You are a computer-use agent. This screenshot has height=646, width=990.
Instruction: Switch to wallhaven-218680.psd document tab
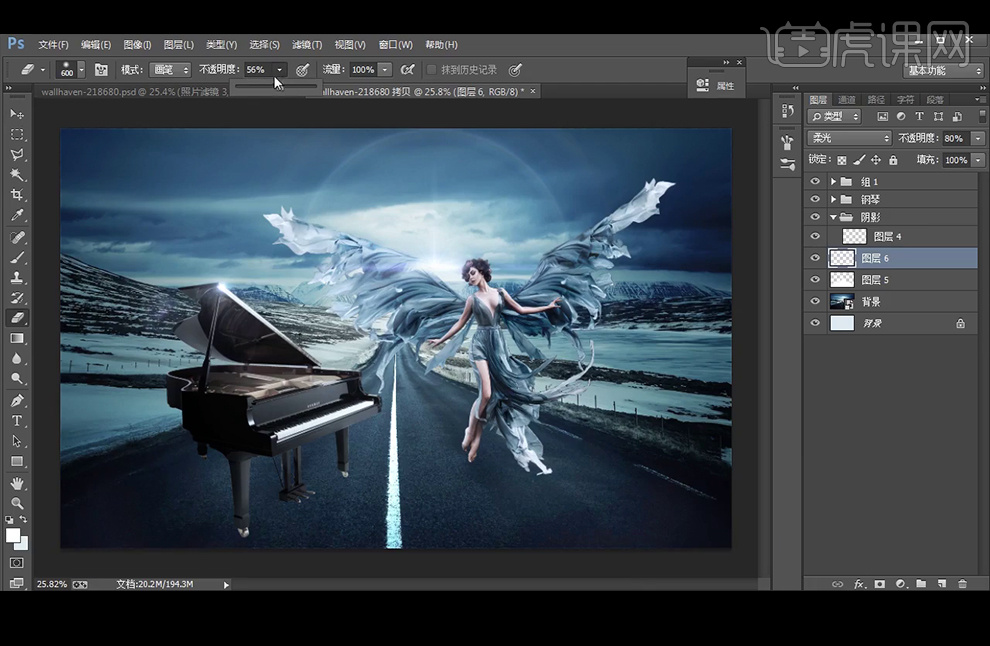(133, 92)
